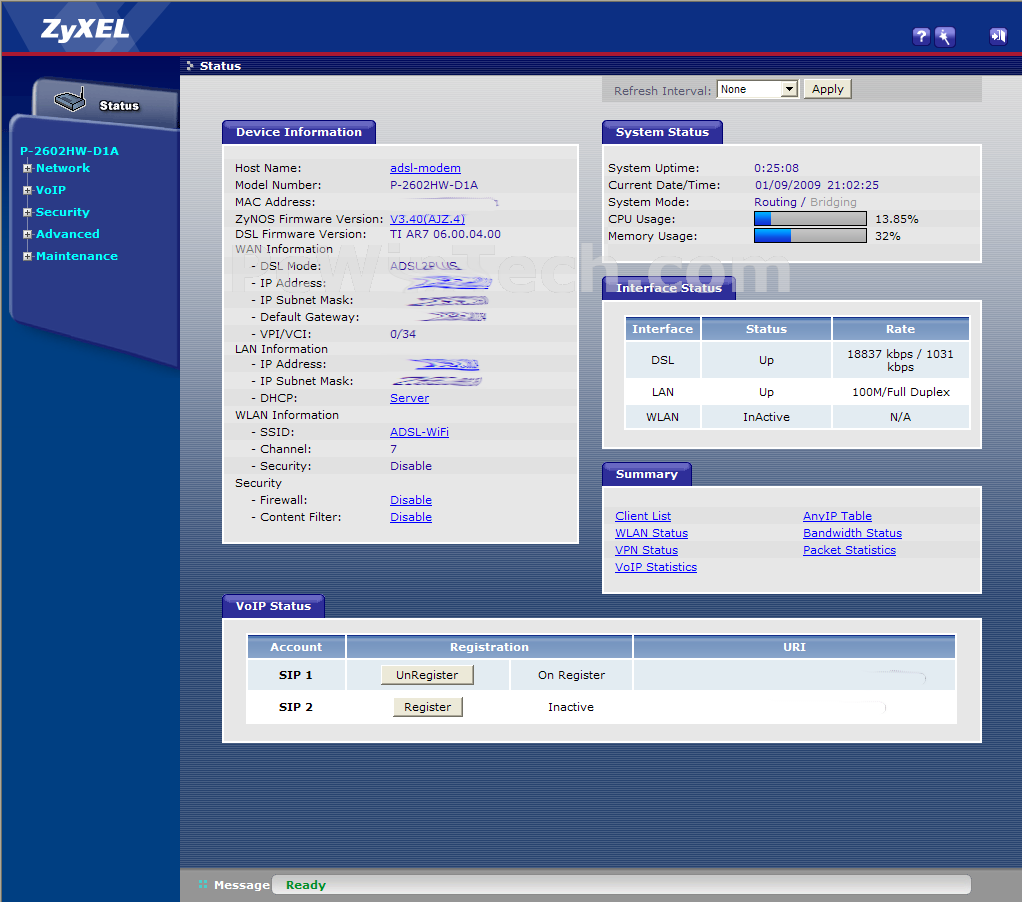Open the V3.40(AJZ.4) firmware link
The width and height of the screenshot is (1022, 902).
[x=428, y=219]
